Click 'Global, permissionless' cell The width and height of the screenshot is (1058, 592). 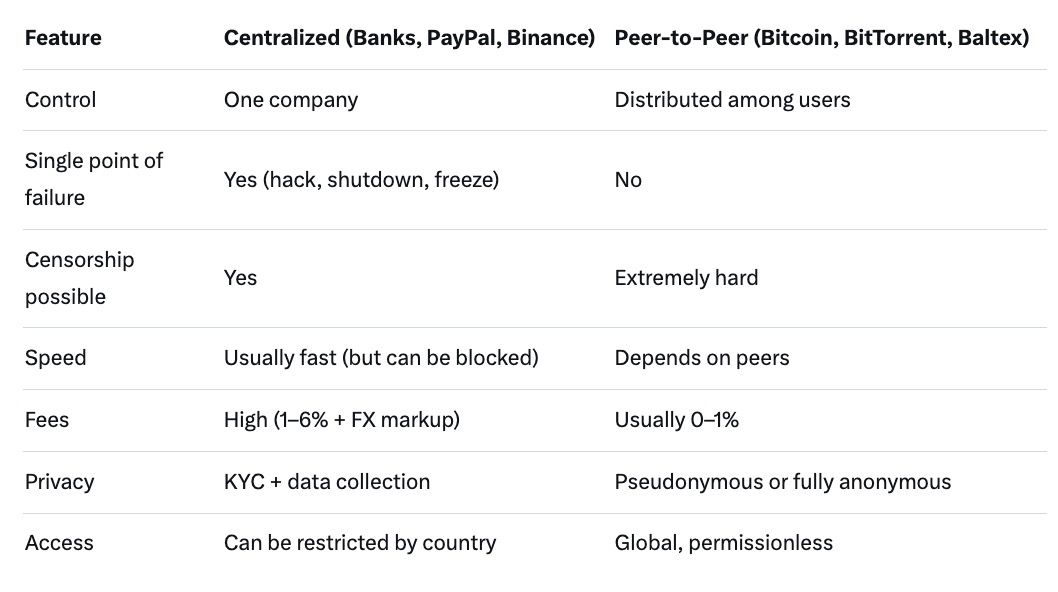[x=724, y=543]
